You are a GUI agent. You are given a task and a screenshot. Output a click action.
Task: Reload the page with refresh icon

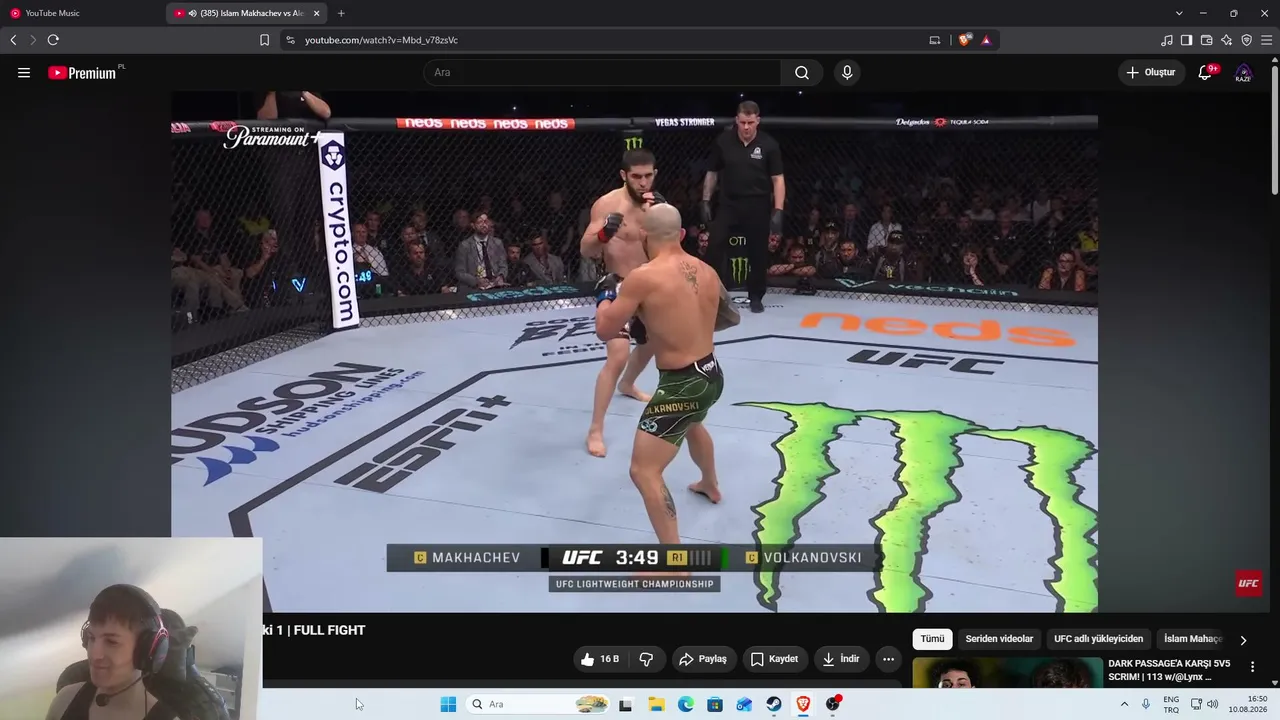pyautogui.click(x=53, y=40)
